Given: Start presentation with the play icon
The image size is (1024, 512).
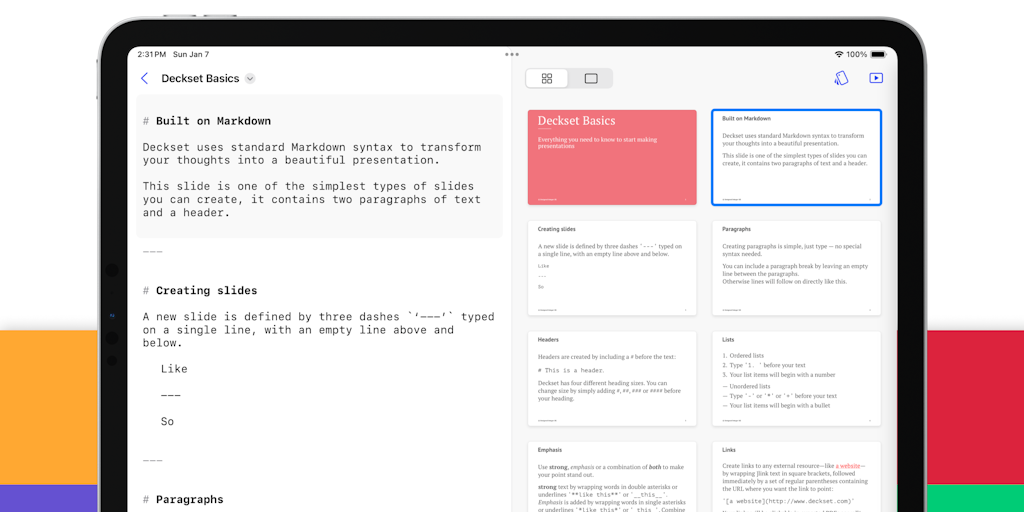Looking at the screenshot, I should pos(876,78).
